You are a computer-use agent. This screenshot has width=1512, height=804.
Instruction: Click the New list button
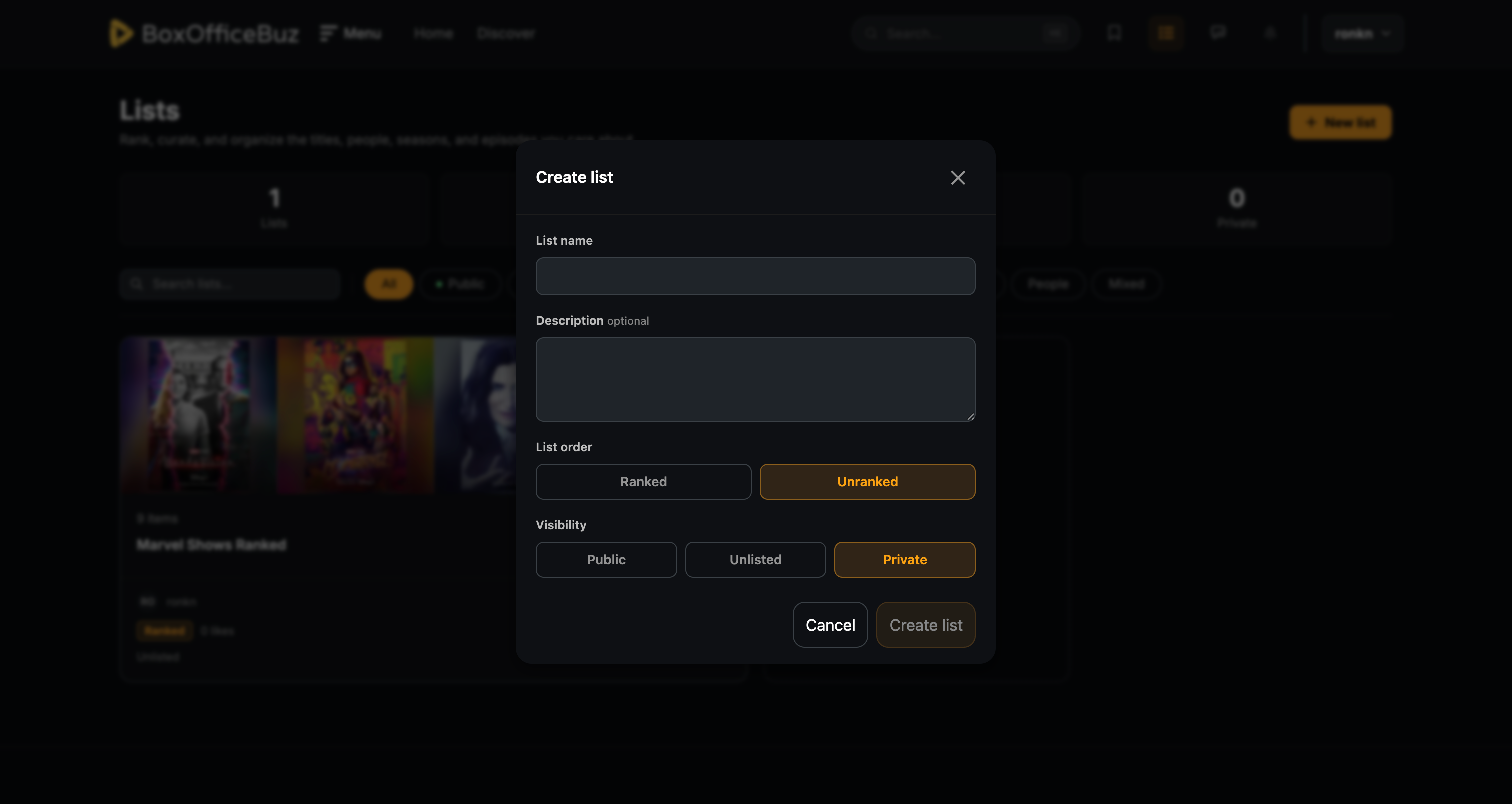pos(1340,122)
